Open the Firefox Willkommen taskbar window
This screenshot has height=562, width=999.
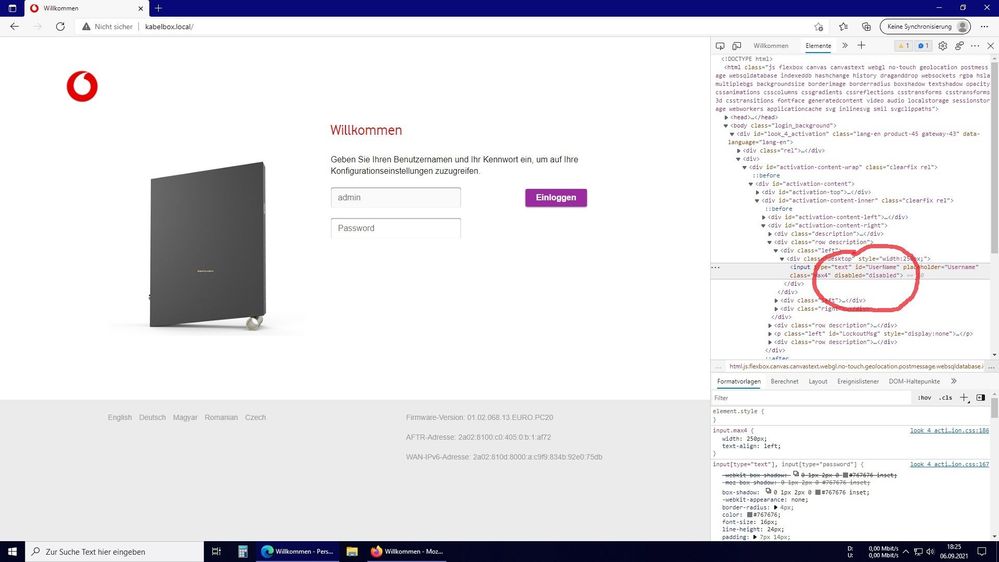(407, 551)
